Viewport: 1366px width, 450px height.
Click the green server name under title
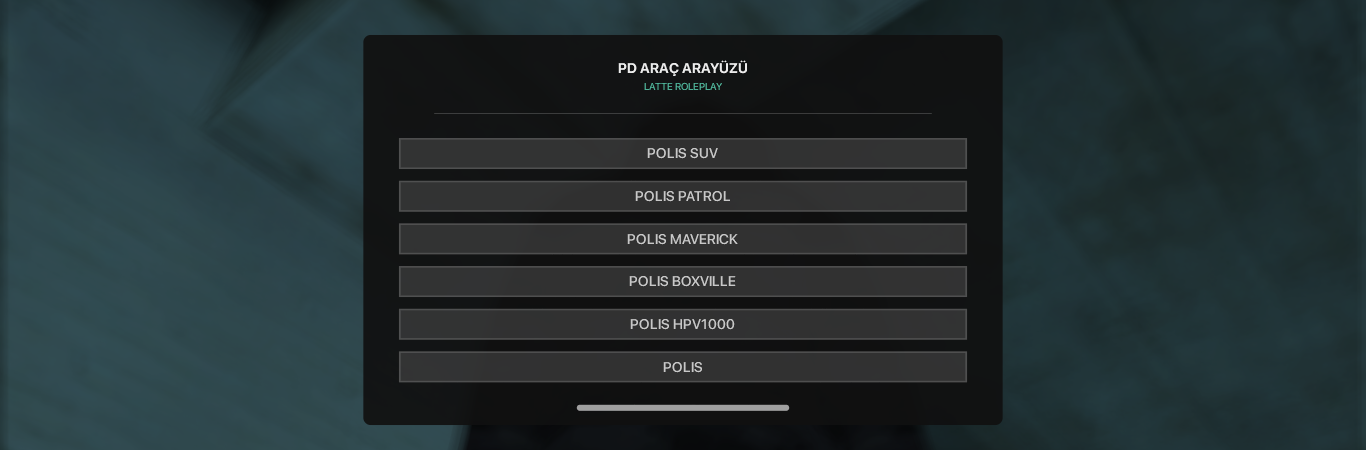682,87
